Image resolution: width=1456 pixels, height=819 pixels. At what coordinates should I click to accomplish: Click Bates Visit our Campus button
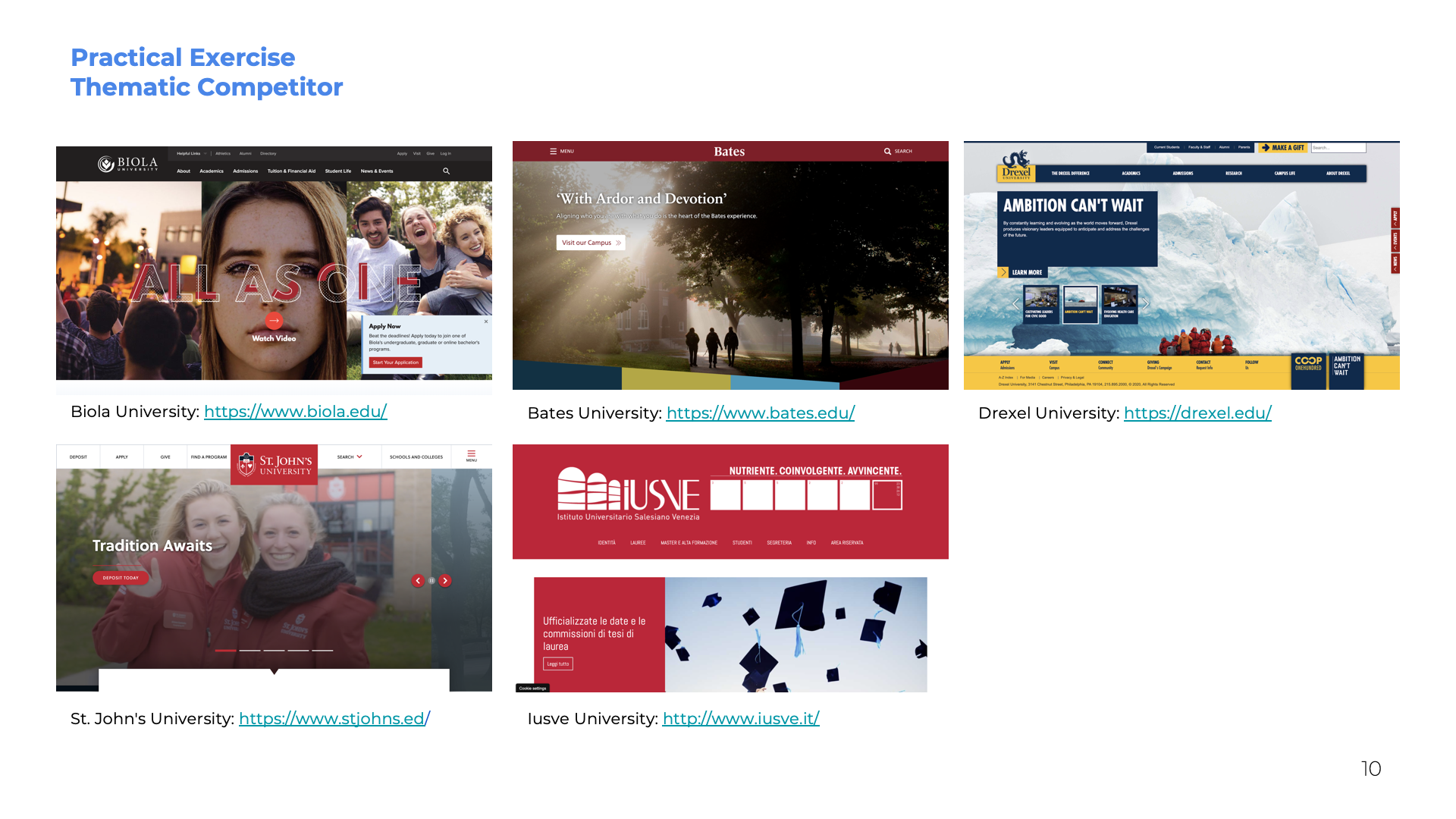coord(591,243)
